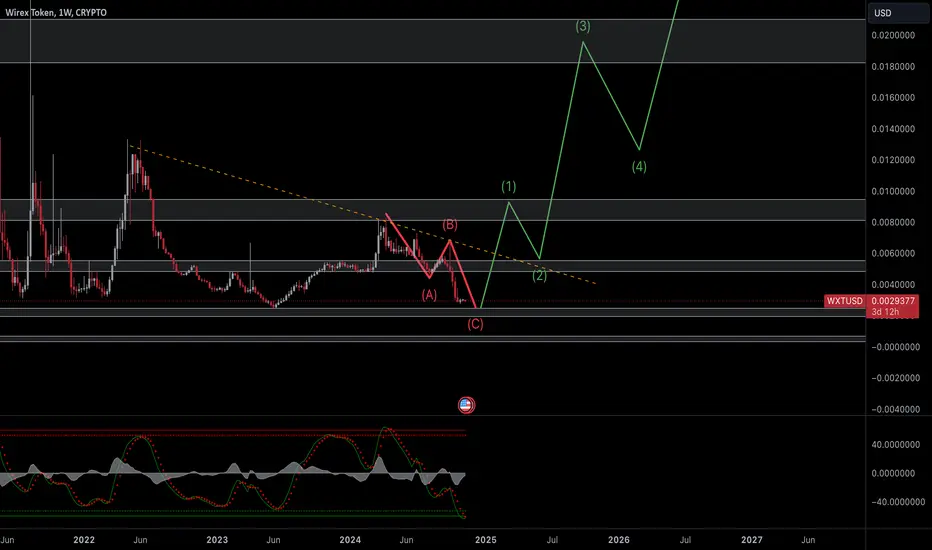This screenshot has width=932, height=550.
Task: Click the 2025 label on time axis
Action: (486, 540)
